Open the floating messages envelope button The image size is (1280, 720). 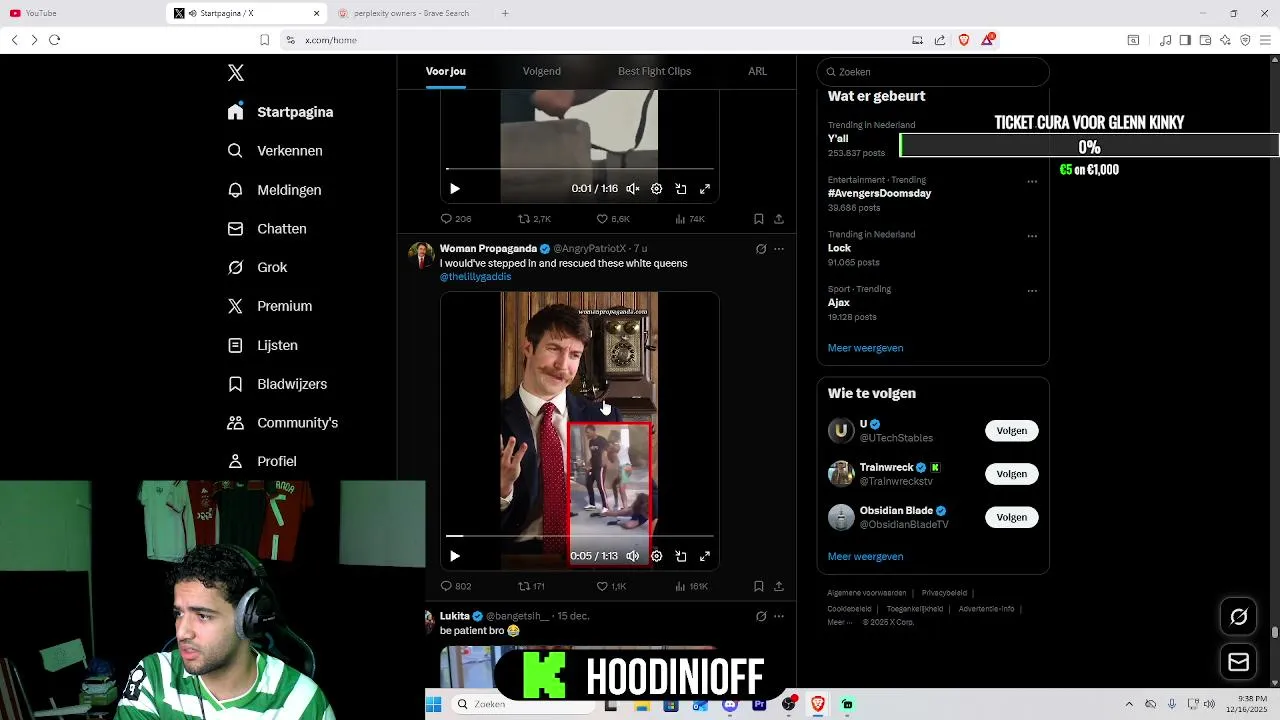coord(1238,662)
